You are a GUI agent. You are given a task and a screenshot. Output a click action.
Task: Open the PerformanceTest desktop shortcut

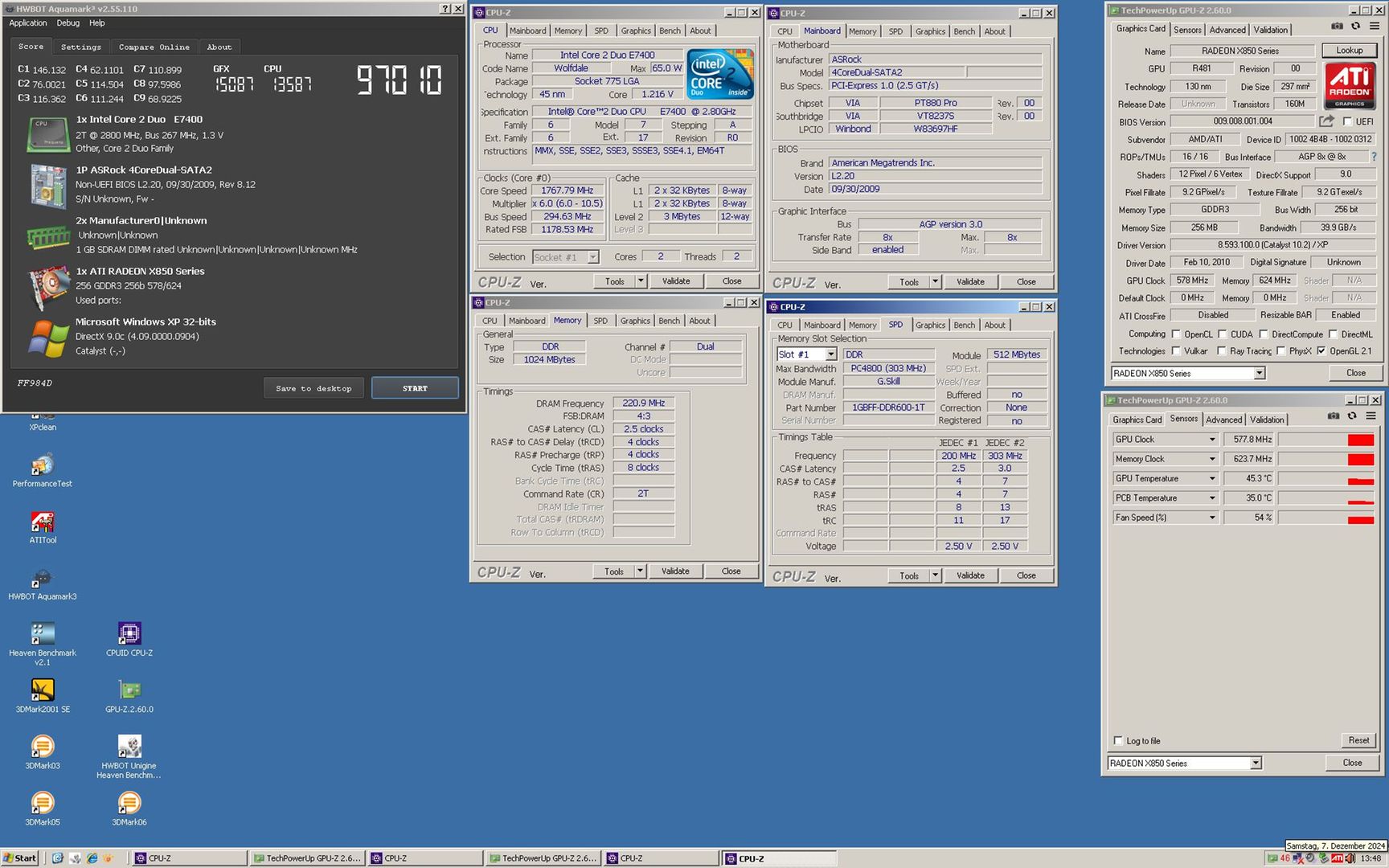43,471
